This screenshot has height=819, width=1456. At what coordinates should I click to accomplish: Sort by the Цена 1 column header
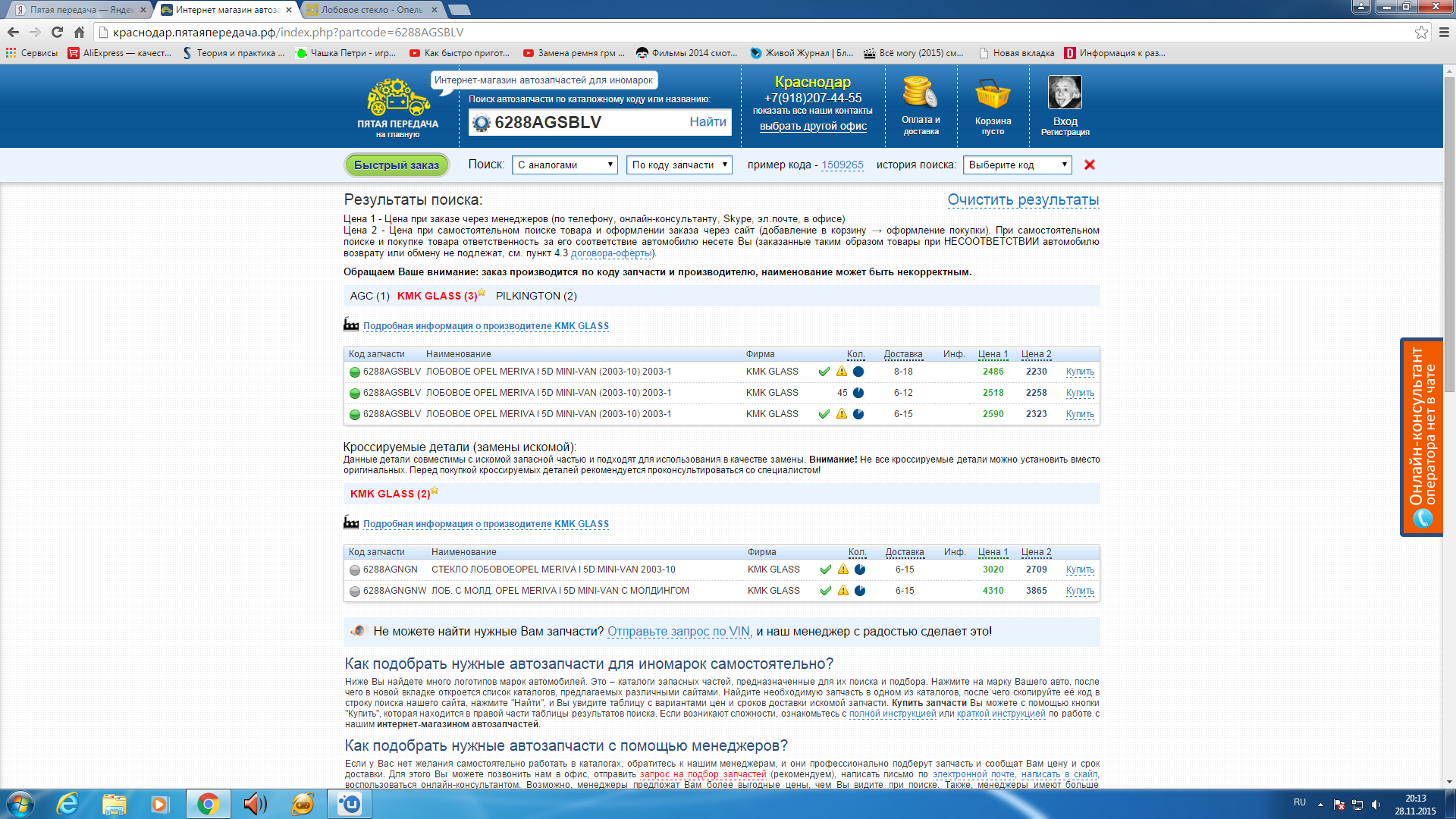pyautogui.click(x=993, y=354)
